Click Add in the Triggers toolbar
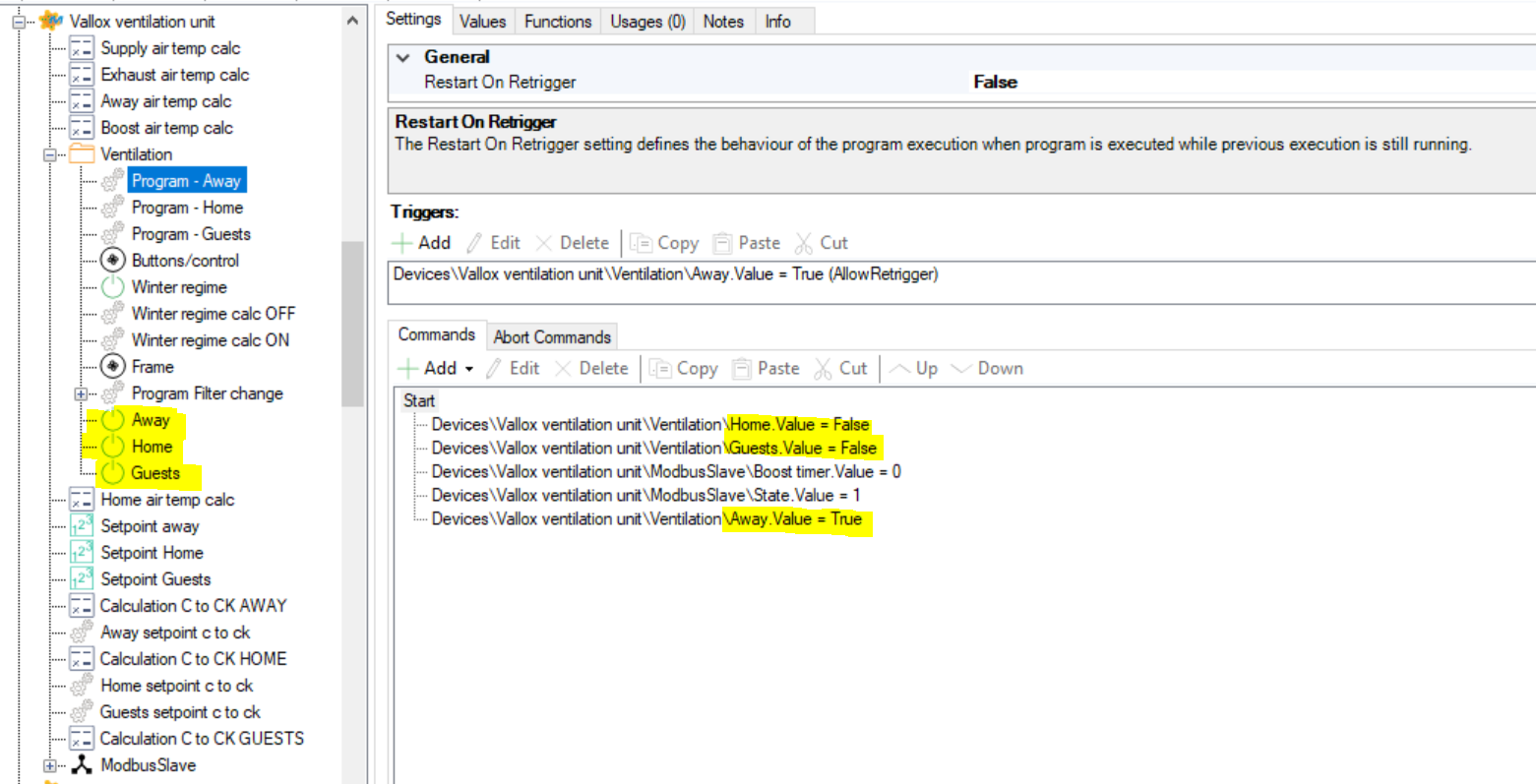The width and height of the screenshot is (1536, 784). click(422, 243)
